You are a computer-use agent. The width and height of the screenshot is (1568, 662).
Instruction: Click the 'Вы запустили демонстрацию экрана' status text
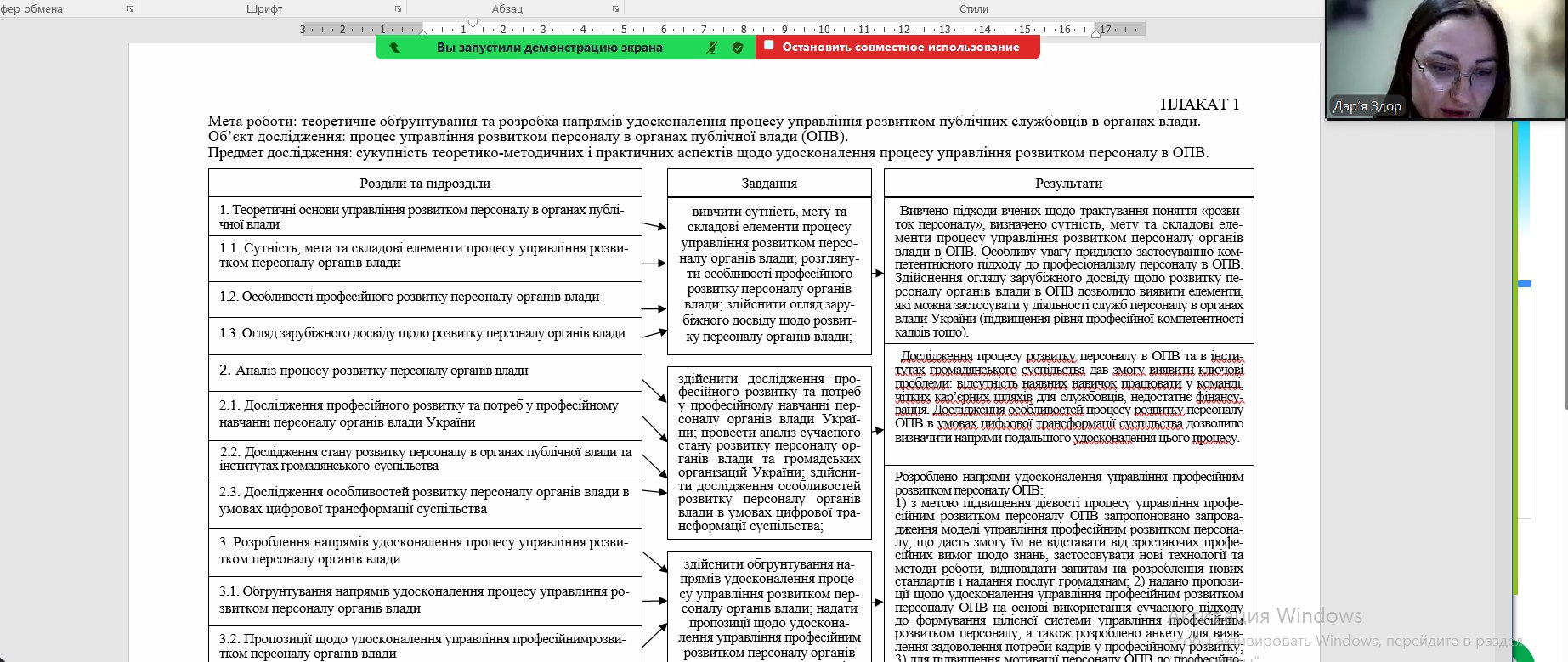click(549, 48)
